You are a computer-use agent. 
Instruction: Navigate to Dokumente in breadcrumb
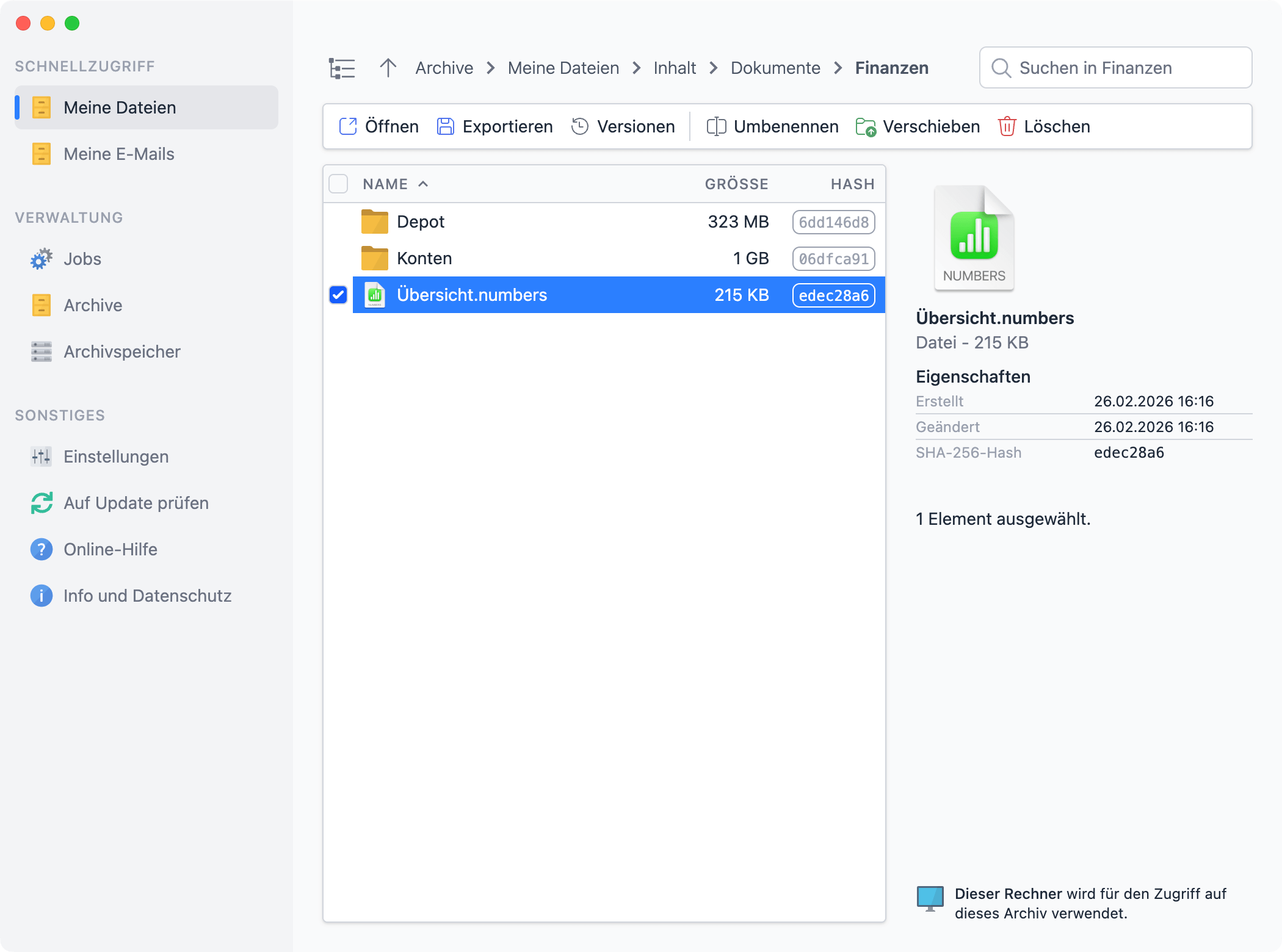pyautogui.click(x=775, y=68)
